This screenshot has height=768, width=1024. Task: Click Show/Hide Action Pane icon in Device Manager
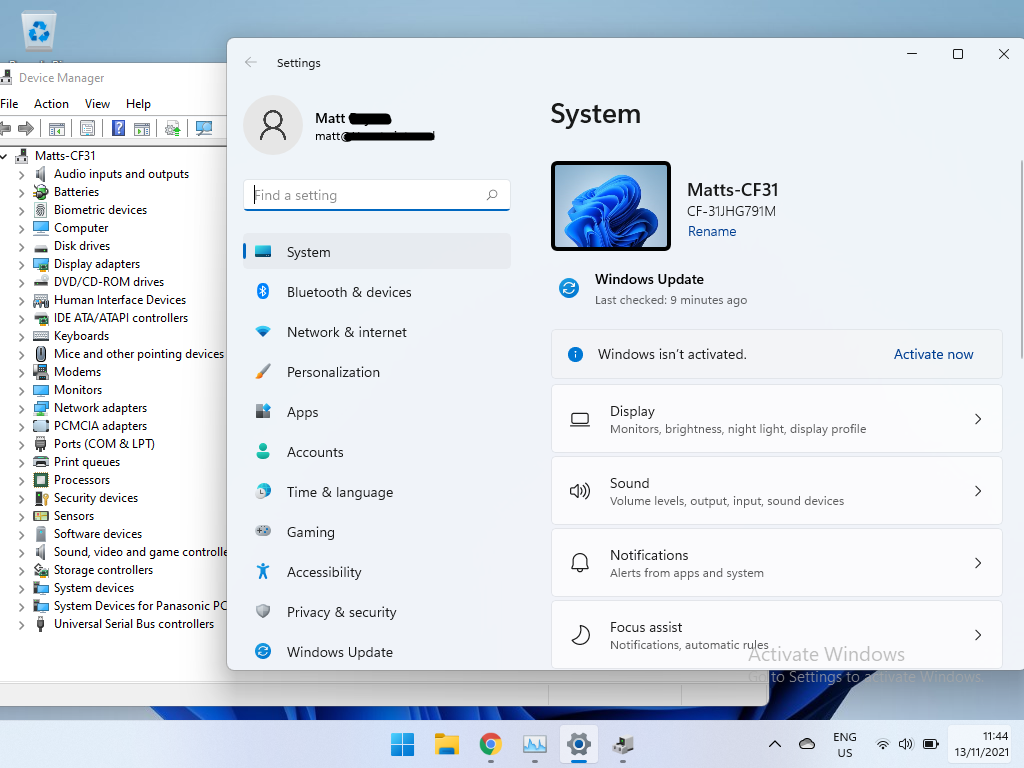[142, 128]
